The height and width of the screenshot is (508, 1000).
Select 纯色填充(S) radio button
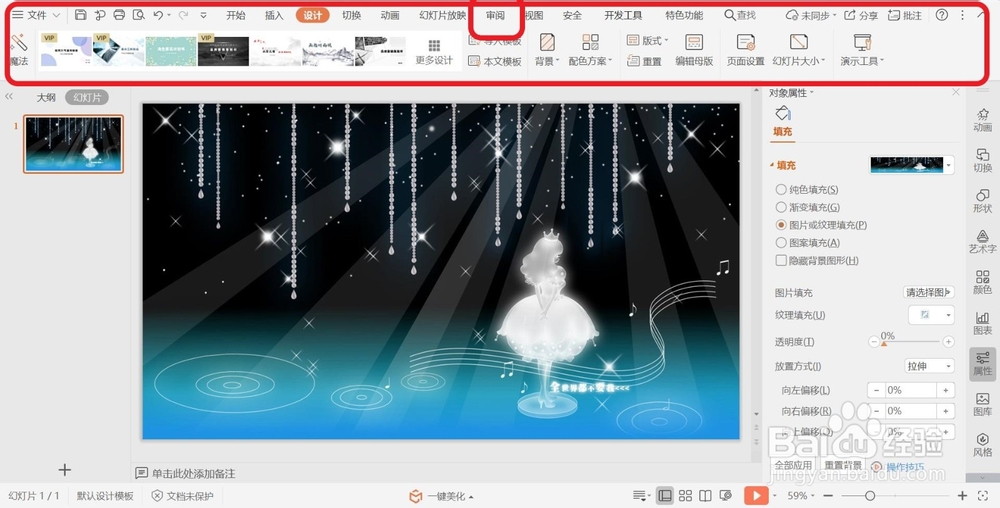781,189
